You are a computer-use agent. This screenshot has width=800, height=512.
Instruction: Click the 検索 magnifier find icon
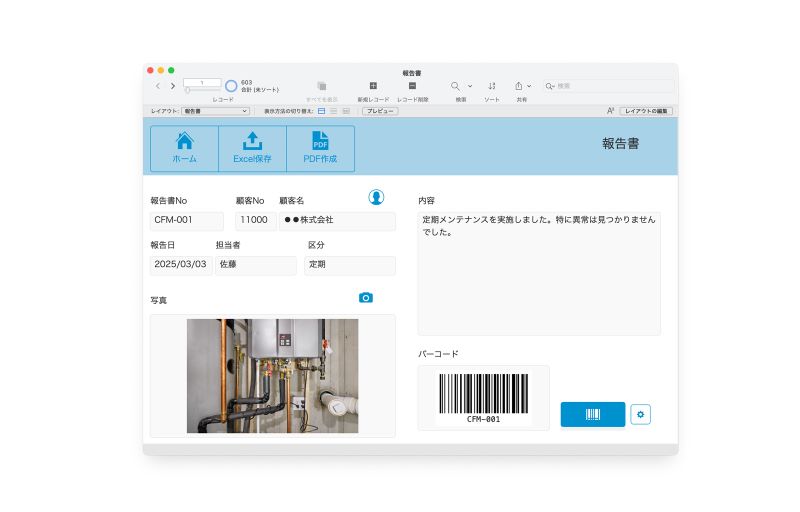pos(455,86)
